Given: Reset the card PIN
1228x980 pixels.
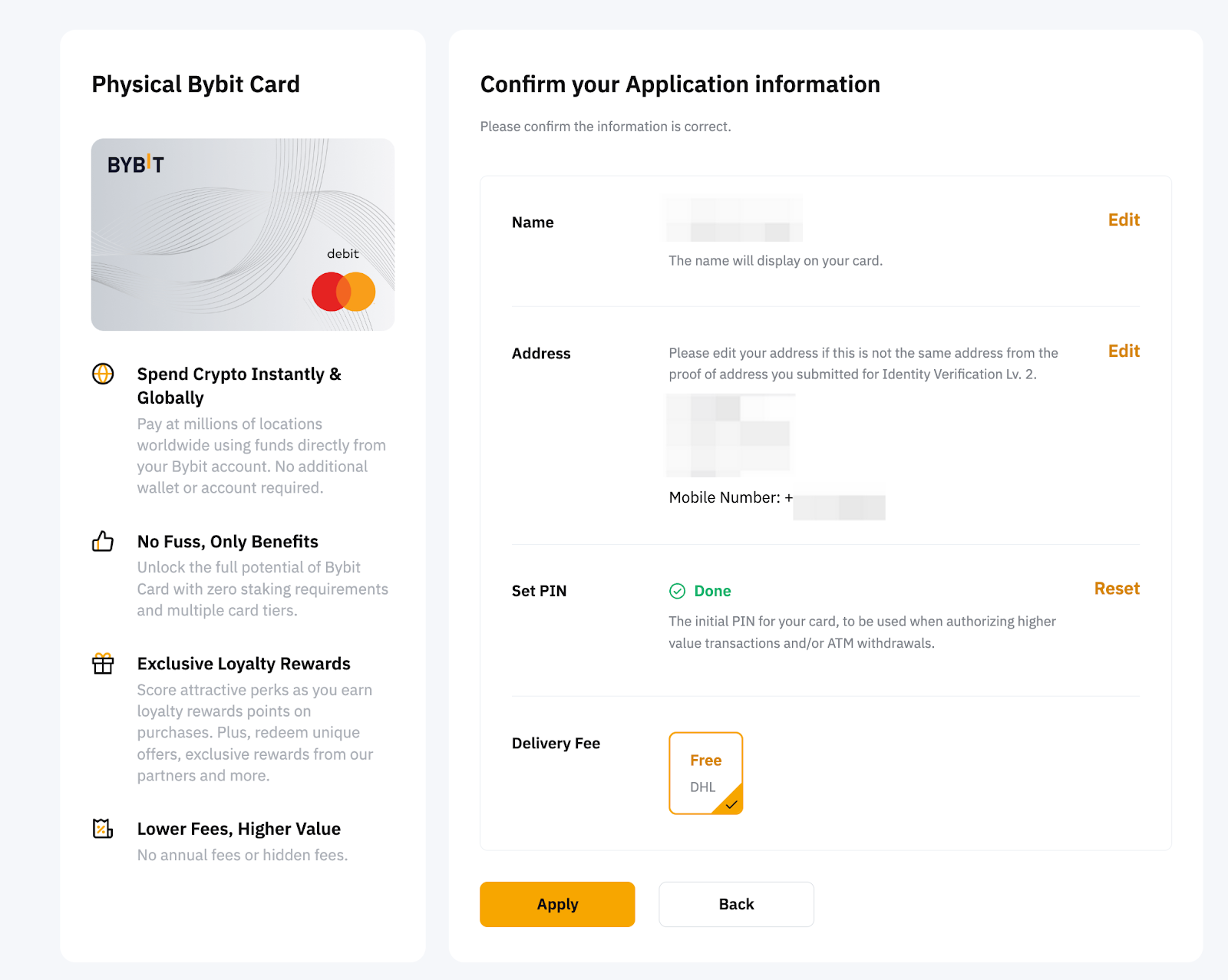Looking at the screenshot, I should point(1117,589).
